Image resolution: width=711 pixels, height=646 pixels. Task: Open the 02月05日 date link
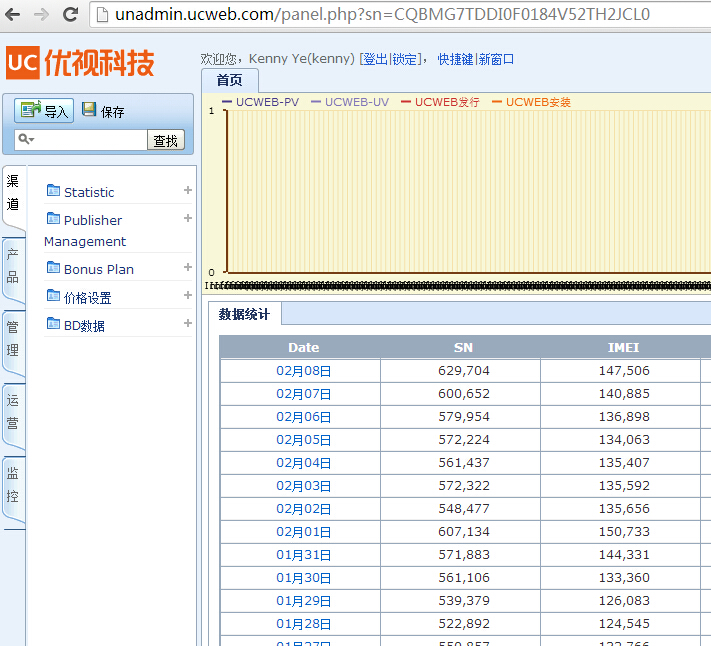[x=304, y=440]
